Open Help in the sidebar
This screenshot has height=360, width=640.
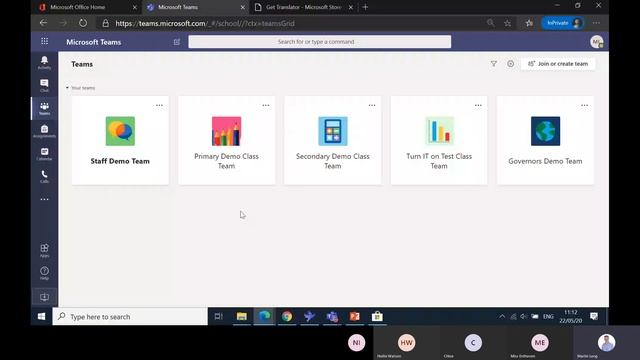[44, 273]
